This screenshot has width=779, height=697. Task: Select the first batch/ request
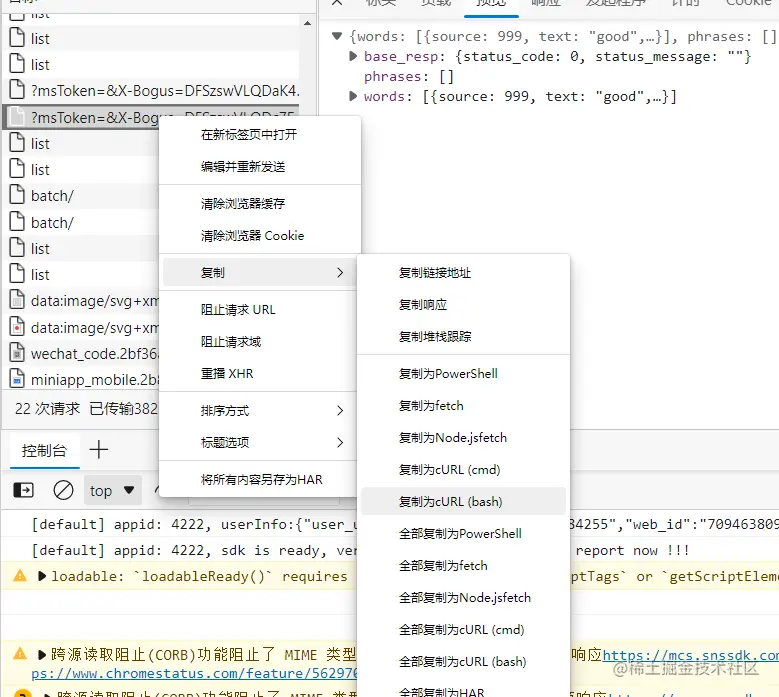click(x=82, y=196)
